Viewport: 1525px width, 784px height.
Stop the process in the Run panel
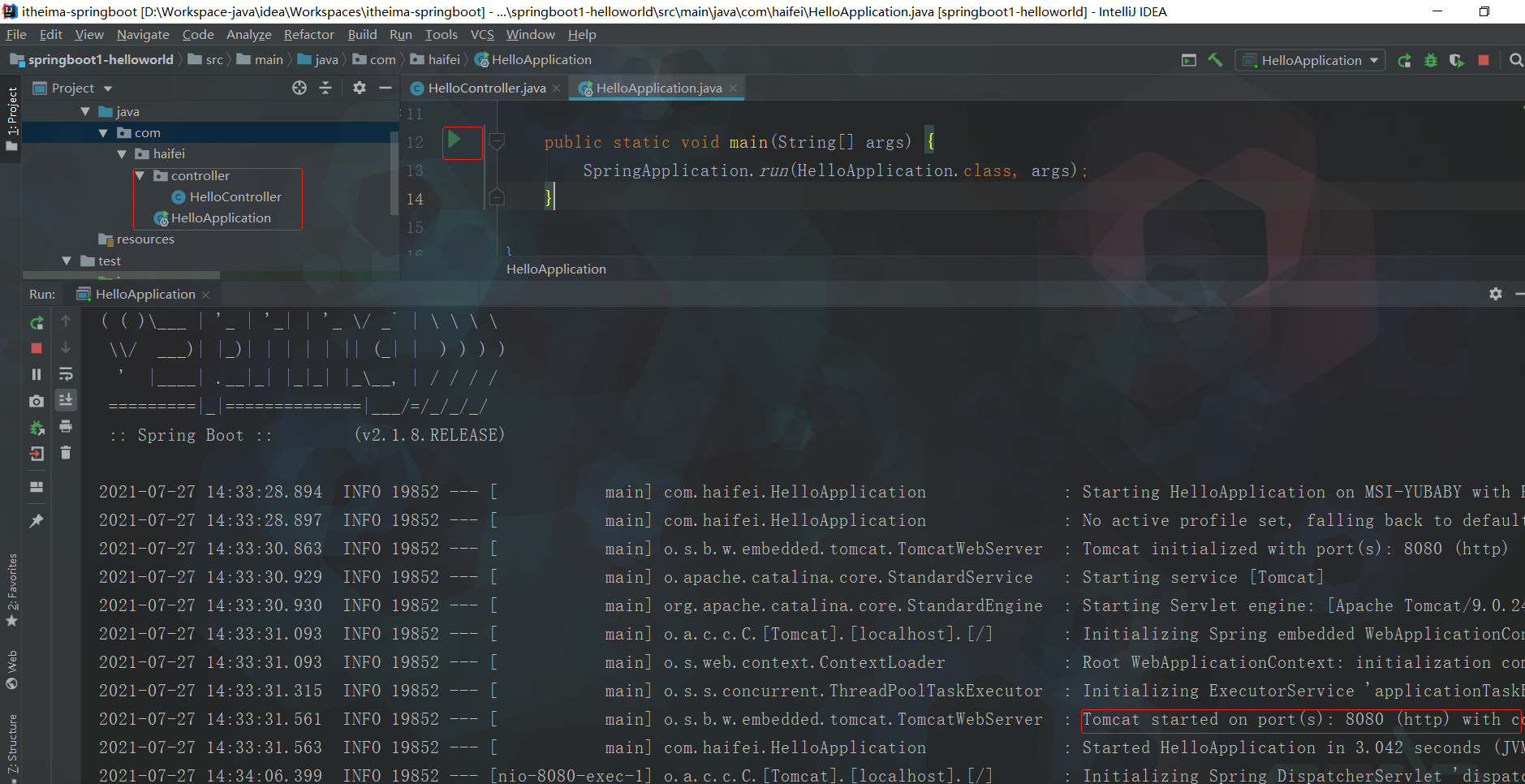coord(37,348)
